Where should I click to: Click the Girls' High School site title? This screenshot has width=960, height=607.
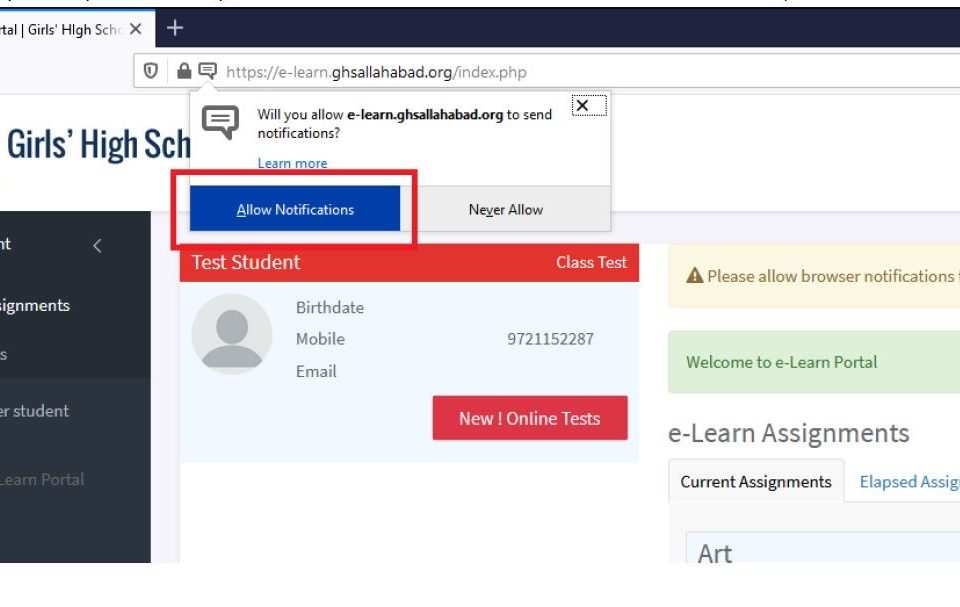[97, 146]
